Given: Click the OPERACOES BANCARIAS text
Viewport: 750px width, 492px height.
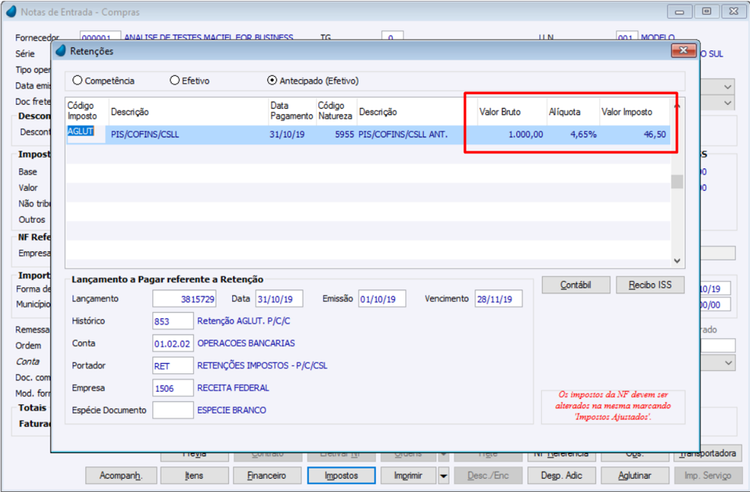Looking at the screenshot, I should [246, 343].
